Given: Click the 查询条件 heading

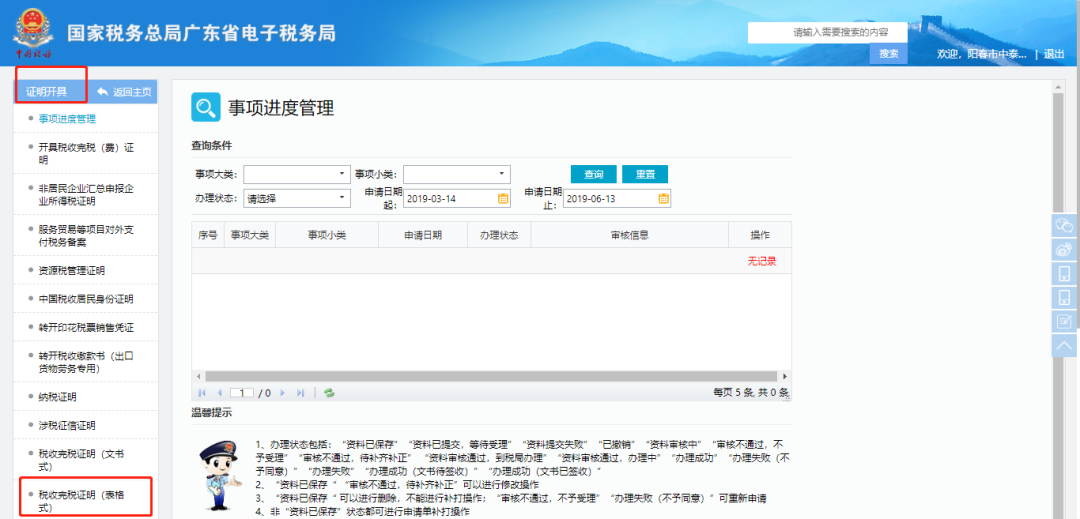Looking at the screenshot, I should pyautogui.click(x=211, y=146).
